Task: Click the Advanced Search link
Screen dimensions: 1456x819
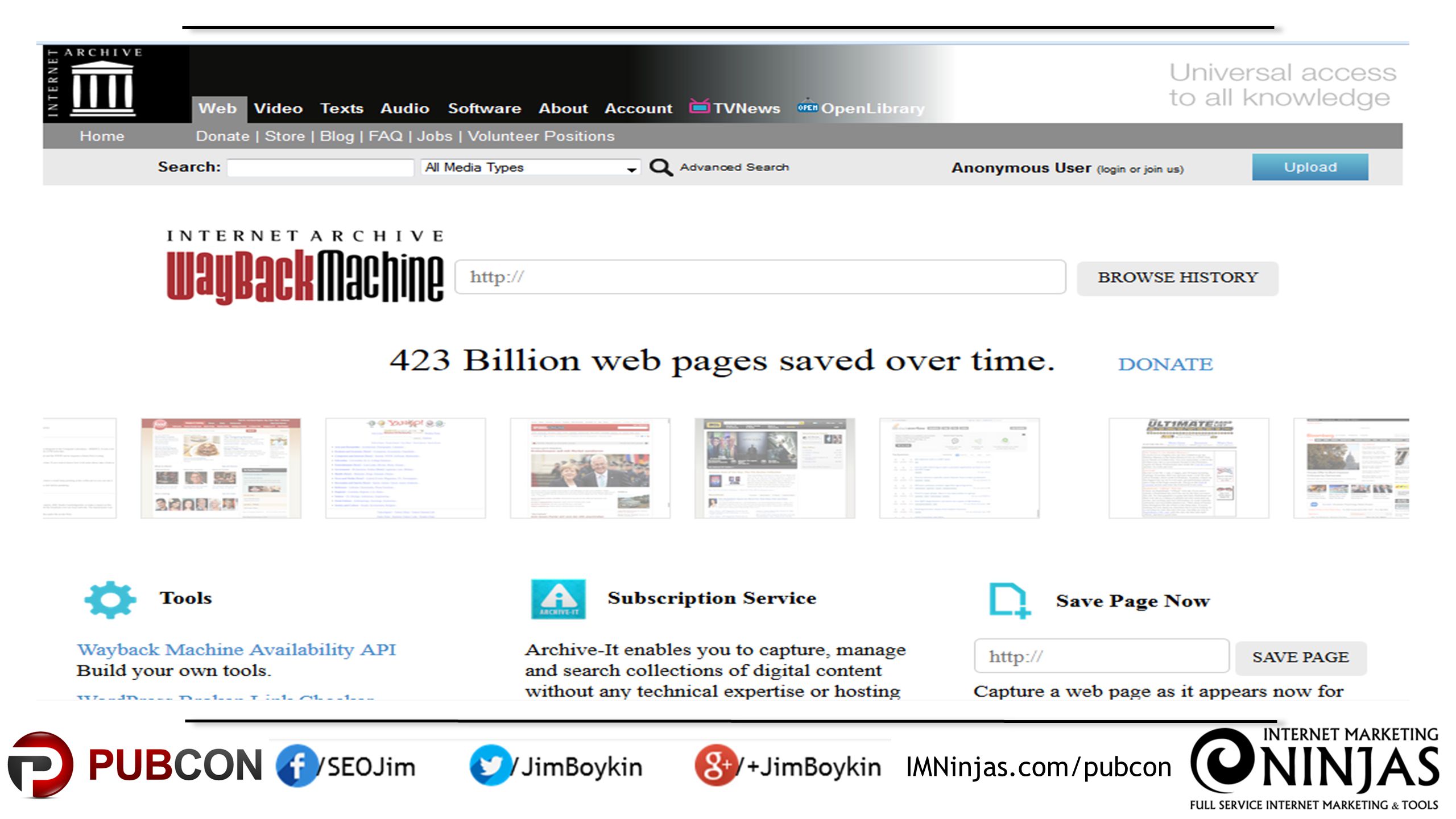Action: pos(734,167)
